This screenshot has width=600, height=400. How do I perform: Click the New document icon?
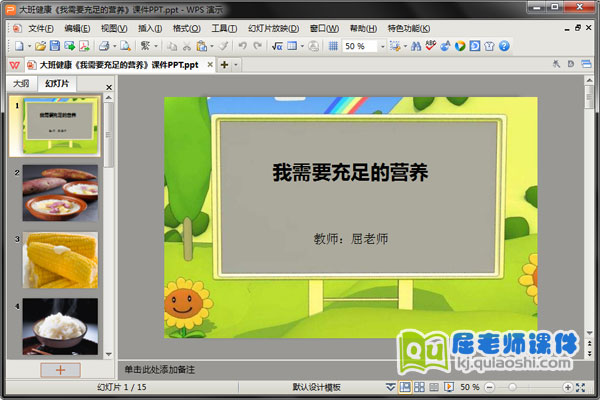[19, 46]
